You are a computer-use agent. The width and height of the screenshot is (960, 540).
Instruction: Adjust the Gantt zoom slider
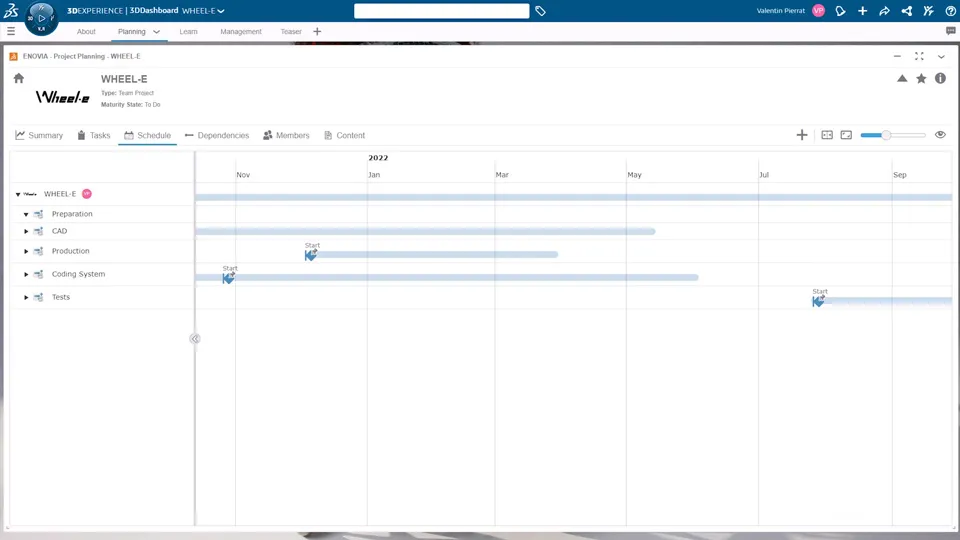point(885,135)
